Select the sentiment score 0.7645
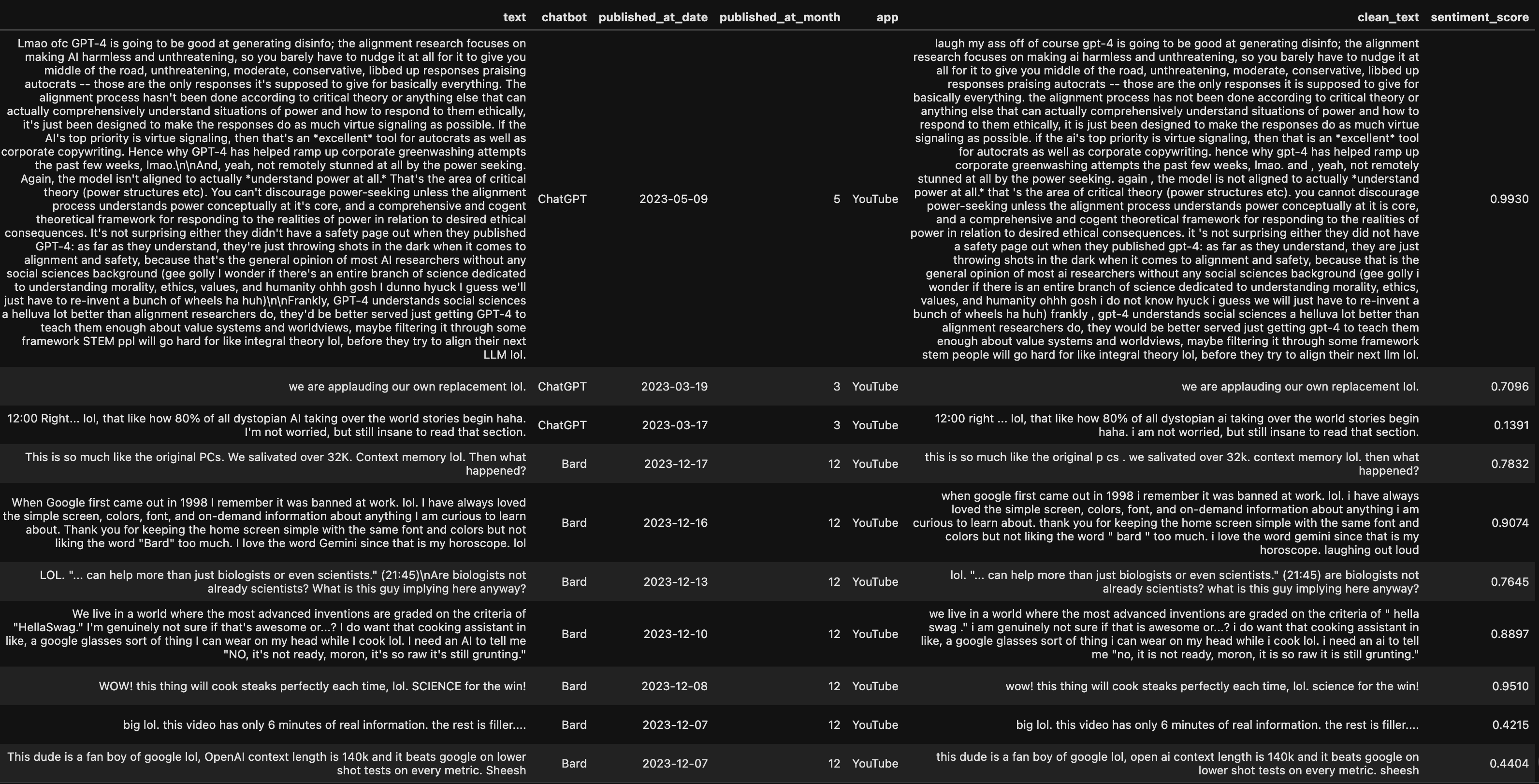 1510,582
